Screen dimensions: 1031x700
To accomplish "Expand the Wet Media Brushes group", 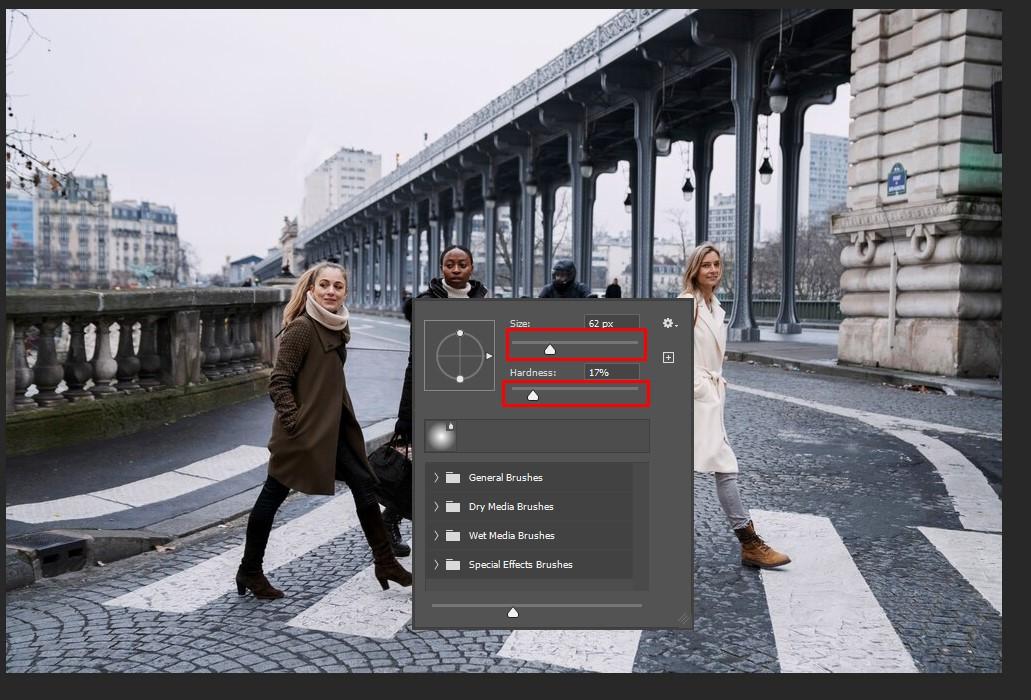I will point(436,536).
